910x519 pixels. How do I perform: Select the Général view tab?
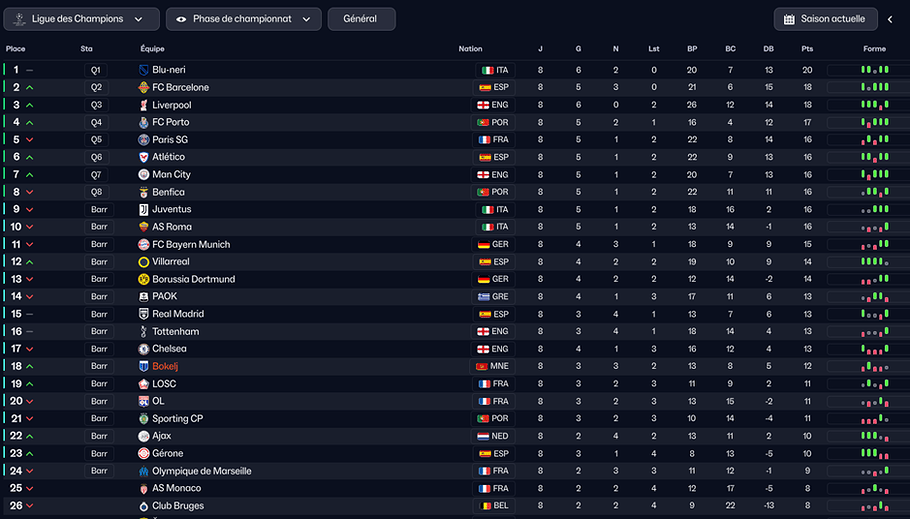[361, 19]
